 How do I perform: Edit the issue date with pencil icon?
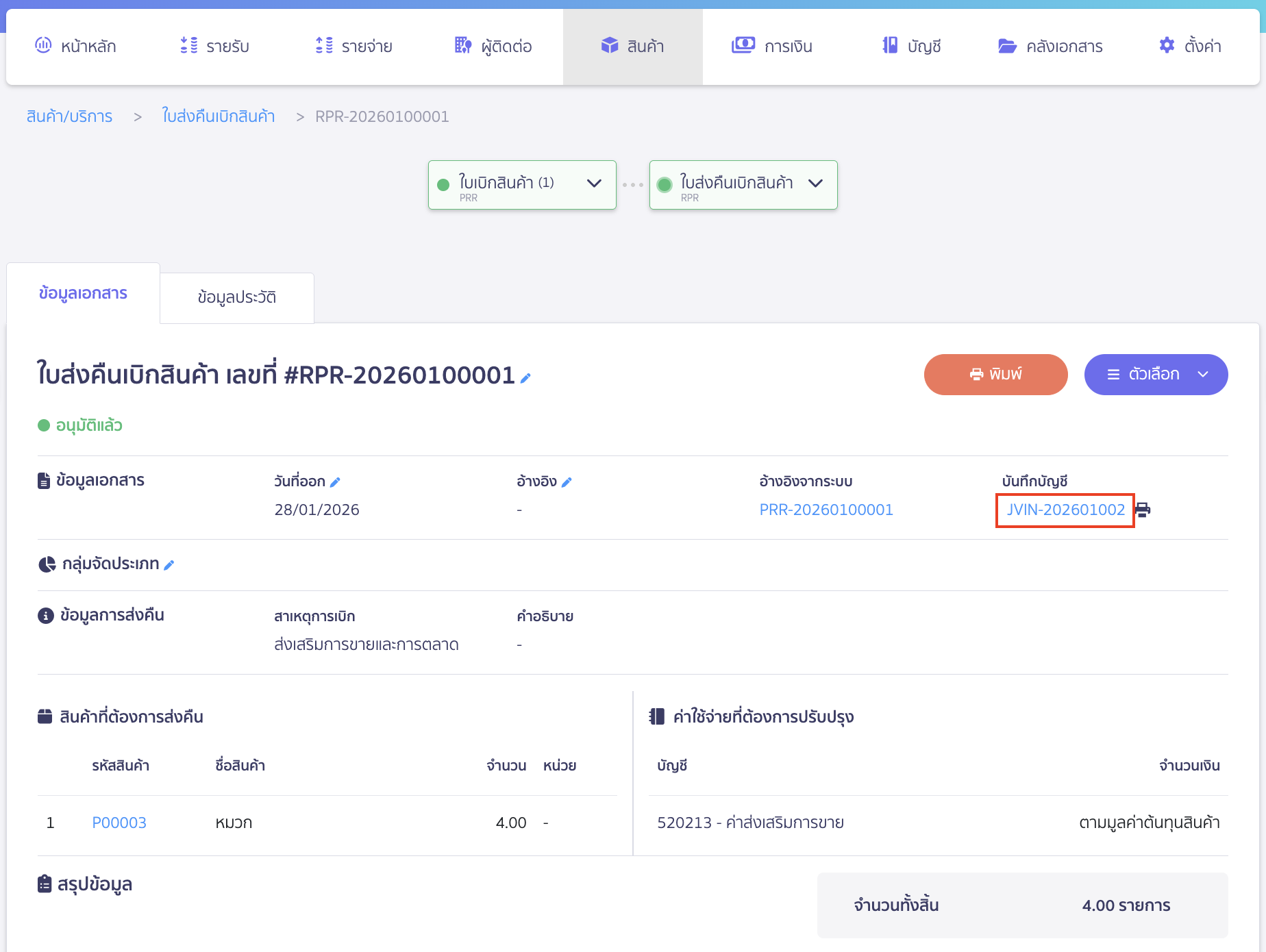[x=335, y=482]
